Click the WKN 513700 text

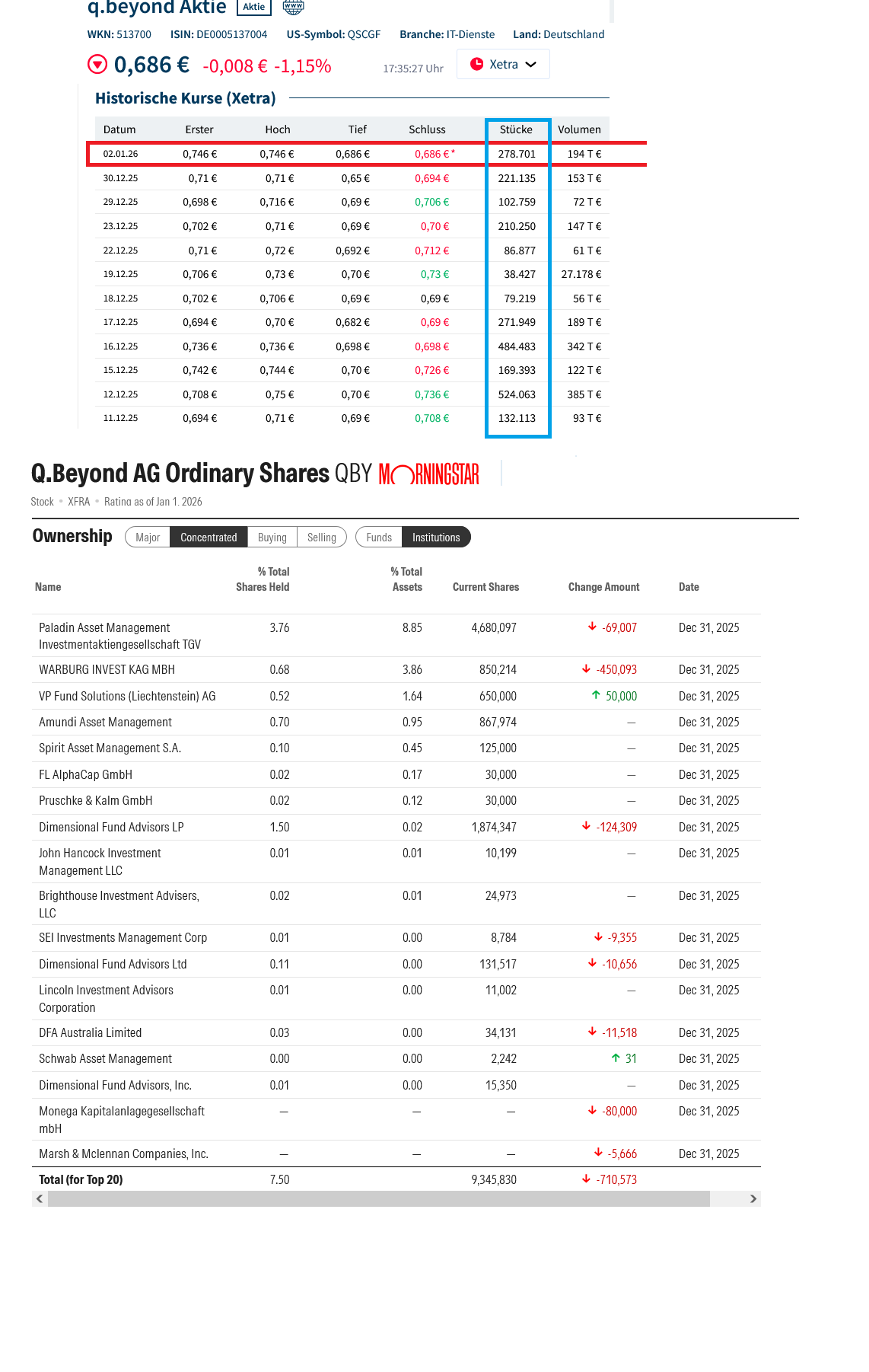[119, 34]
